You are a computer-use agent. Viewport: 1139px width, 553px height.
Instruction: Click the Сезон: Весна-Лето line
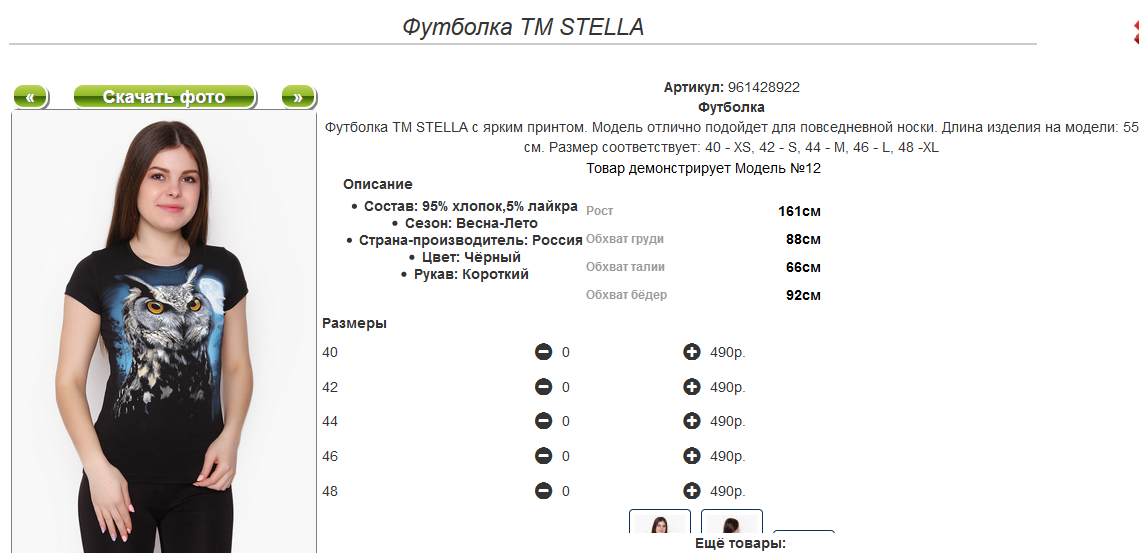471,223
